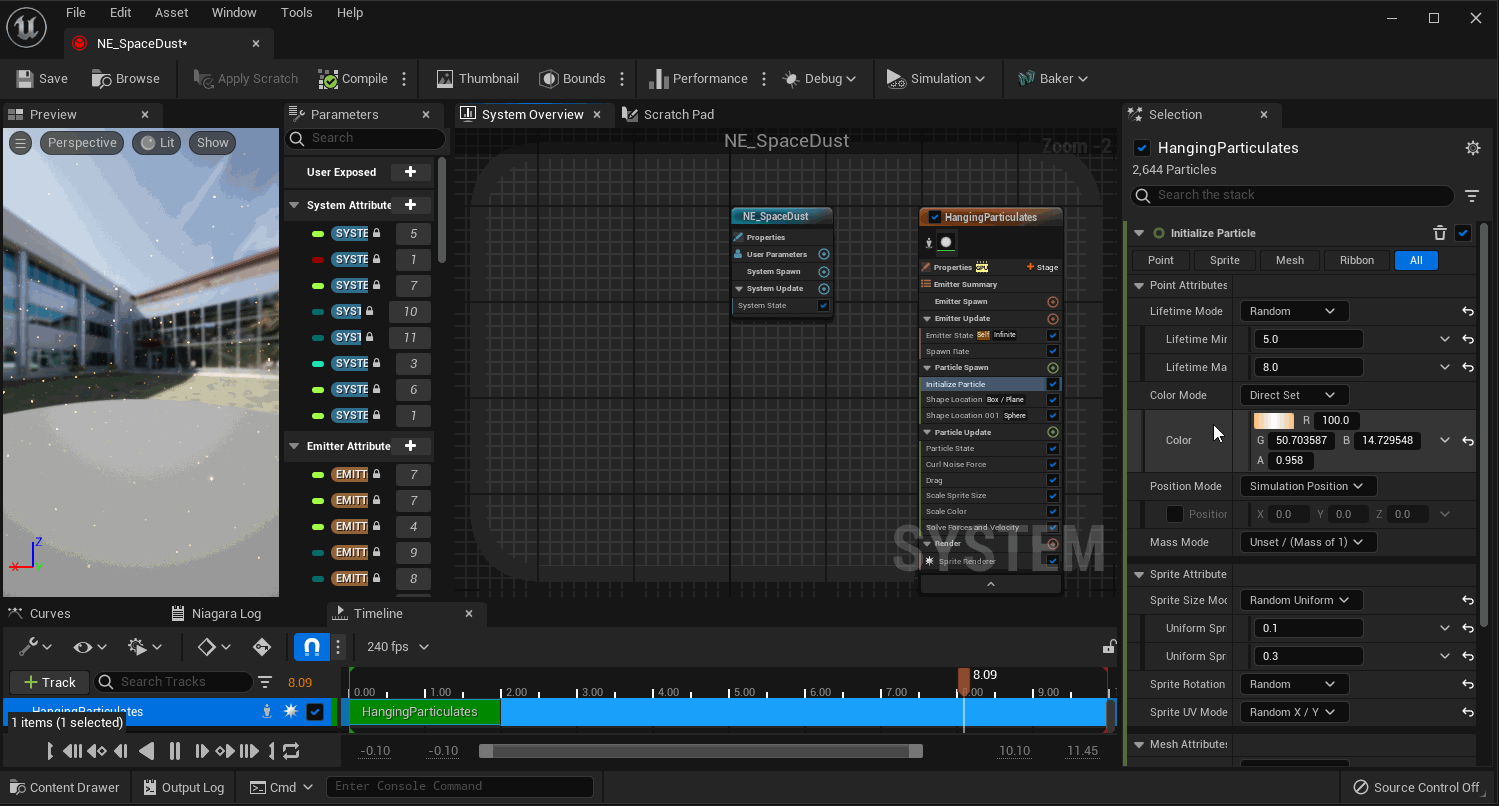Open the Window menu
Viewport: 1499px width, 806px height.
[234, 13]
